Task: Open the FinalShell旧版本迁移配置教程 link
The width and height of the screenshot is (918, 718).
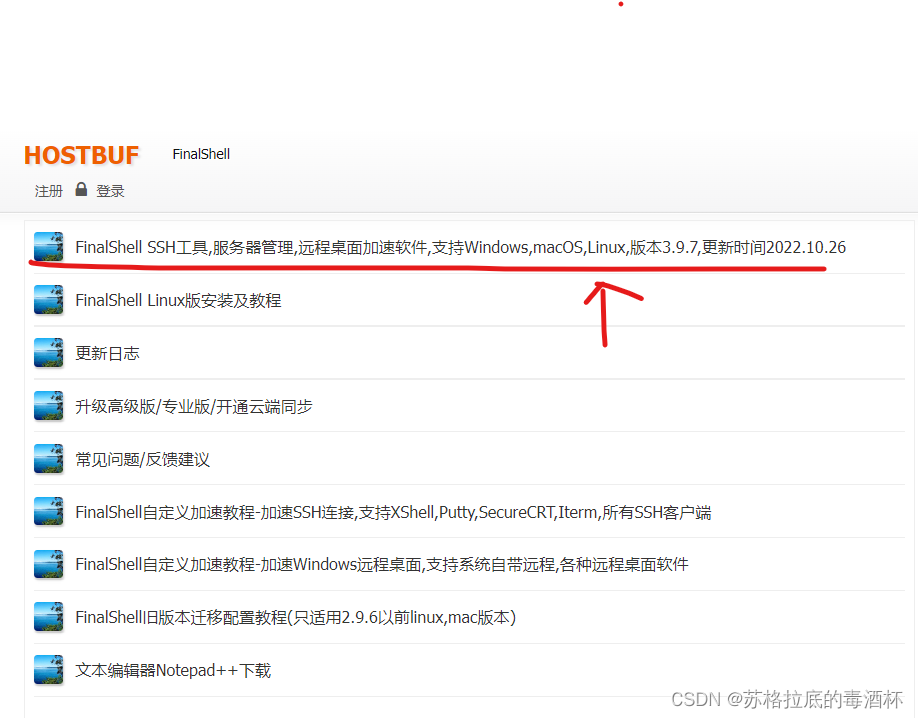Action: pos(295,617)
